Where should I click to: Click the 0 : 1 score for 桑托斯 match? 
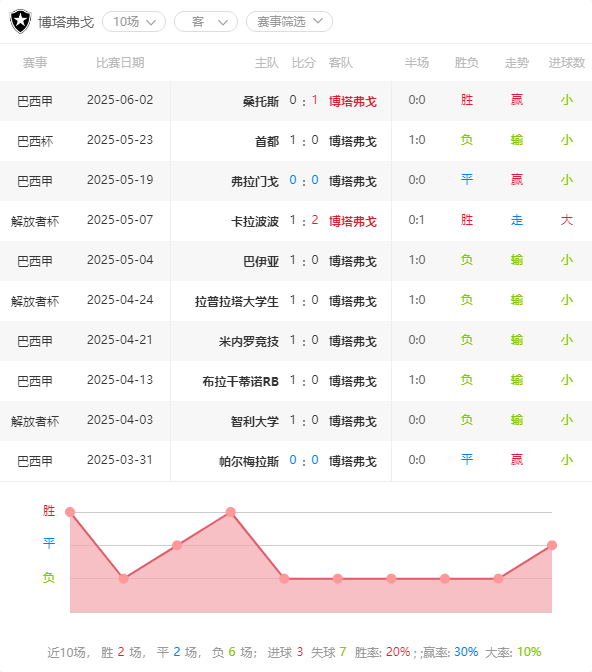[304, 100]
